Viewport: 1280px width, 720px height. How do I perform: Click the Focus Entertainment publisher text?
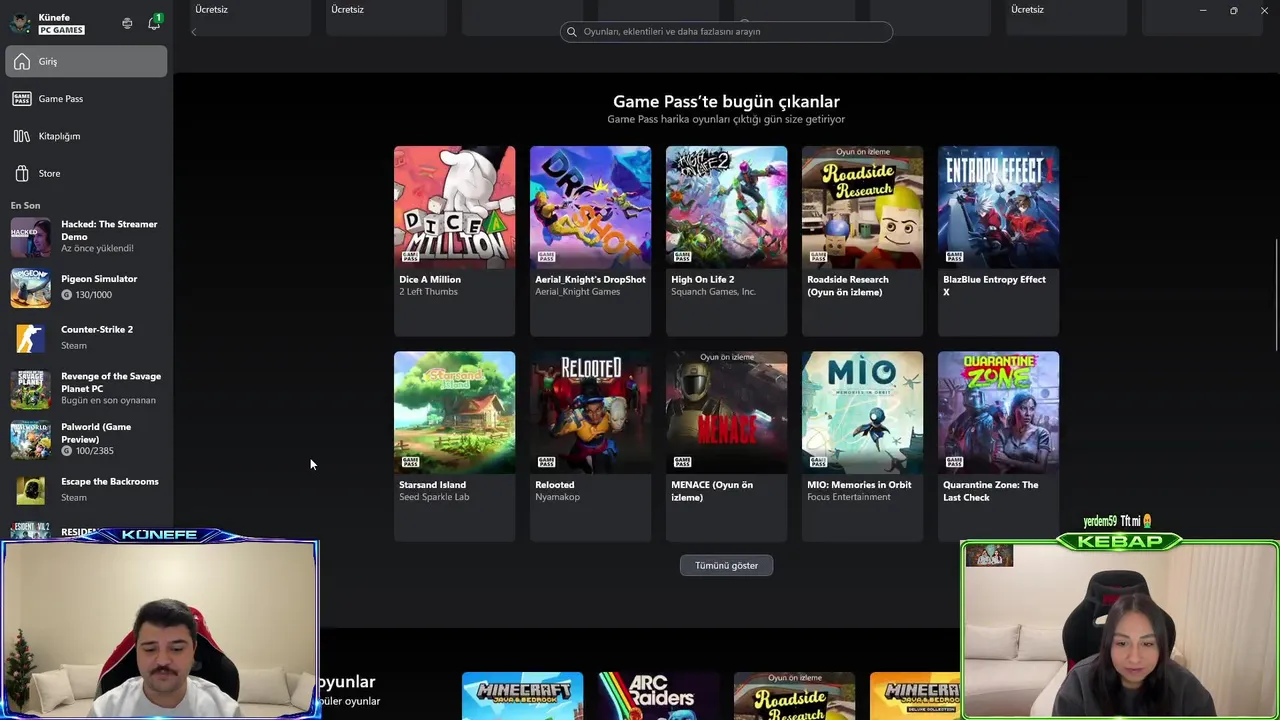848,497
